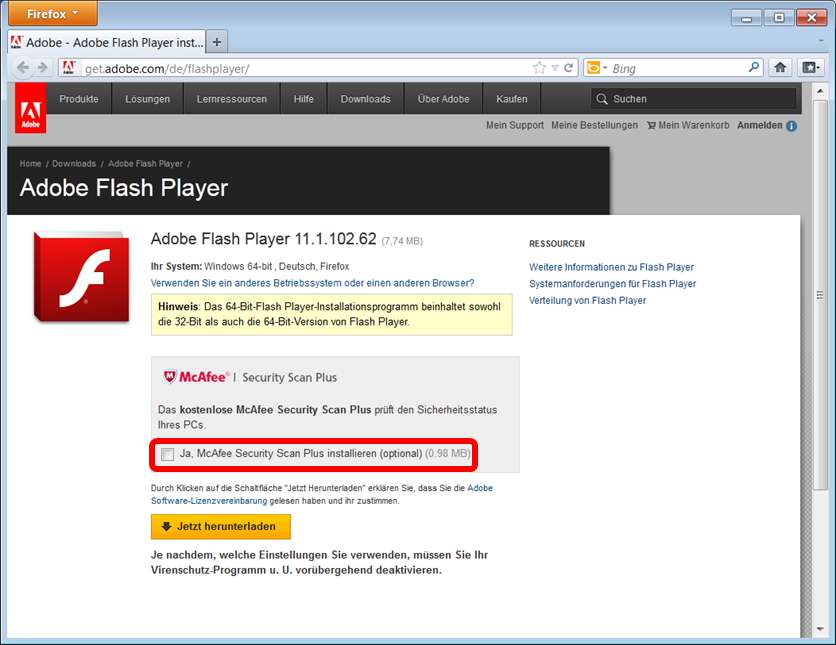
Task: Open the Hilfe navigation menu
Action: pos(304,99)
